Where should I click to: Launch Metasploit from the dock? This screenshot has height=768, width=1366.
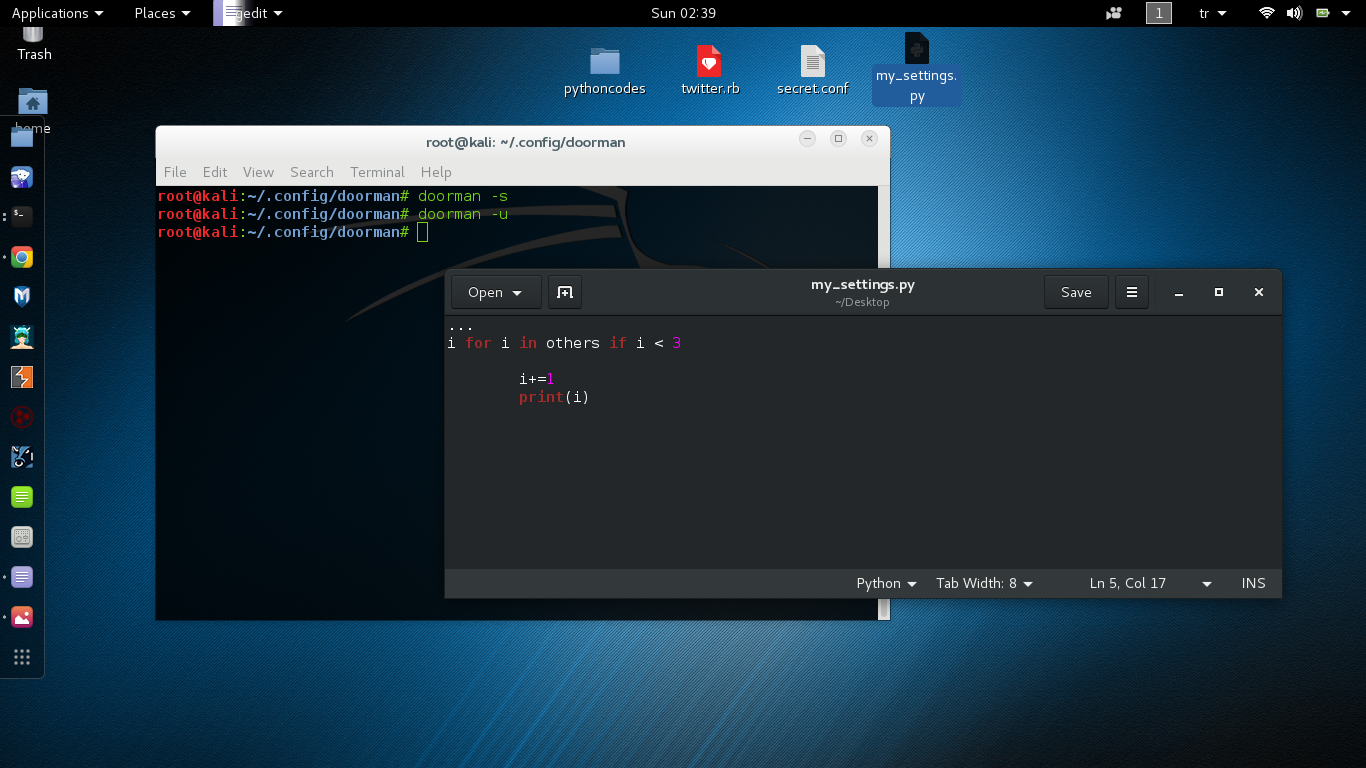[x=22, y=296]
